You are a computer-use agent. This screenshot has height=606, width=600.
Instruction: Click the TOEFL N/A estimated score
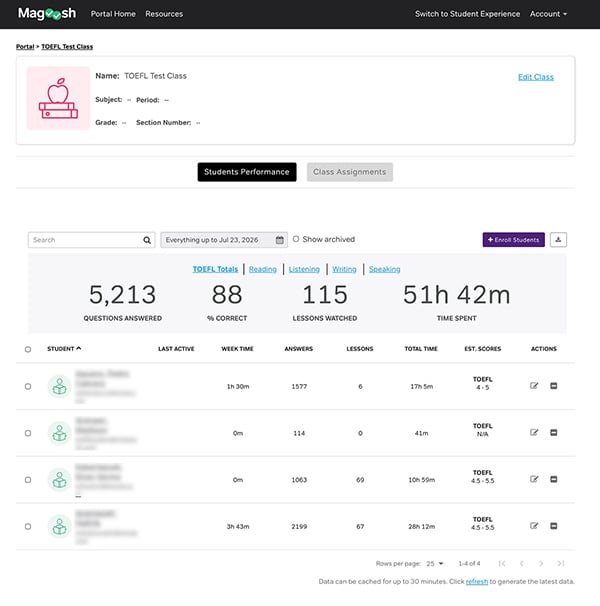click(x=482, y=430)
